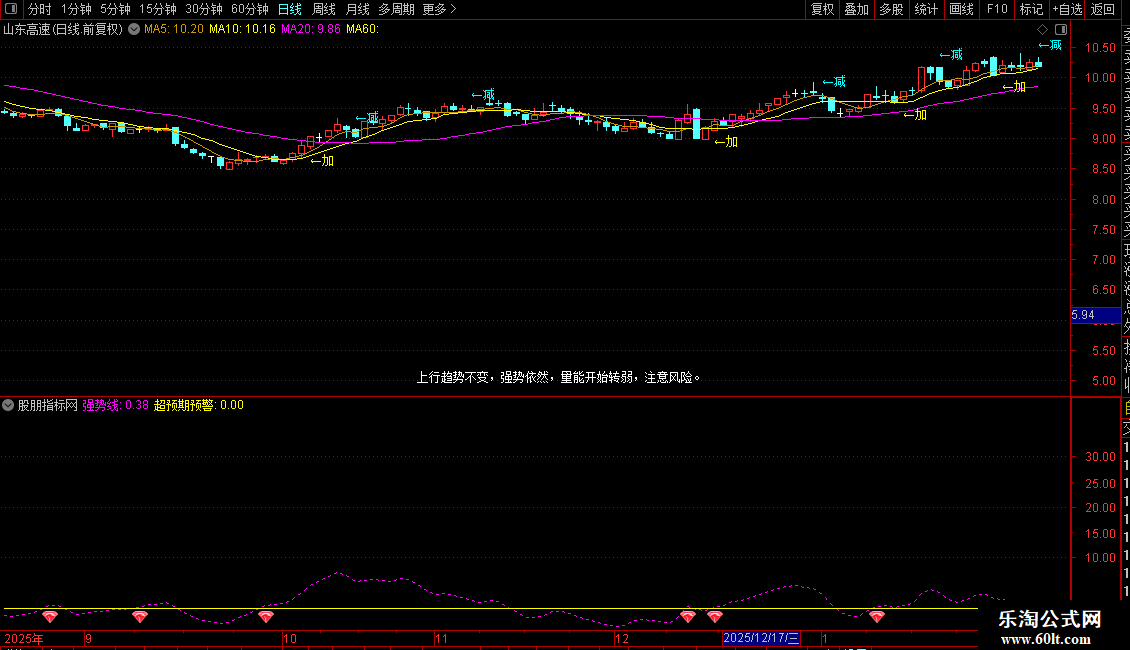Switch to the 60分钟 period
Image resolution: width=1130 pixels, height=650 pixels.
pos(250,9)
